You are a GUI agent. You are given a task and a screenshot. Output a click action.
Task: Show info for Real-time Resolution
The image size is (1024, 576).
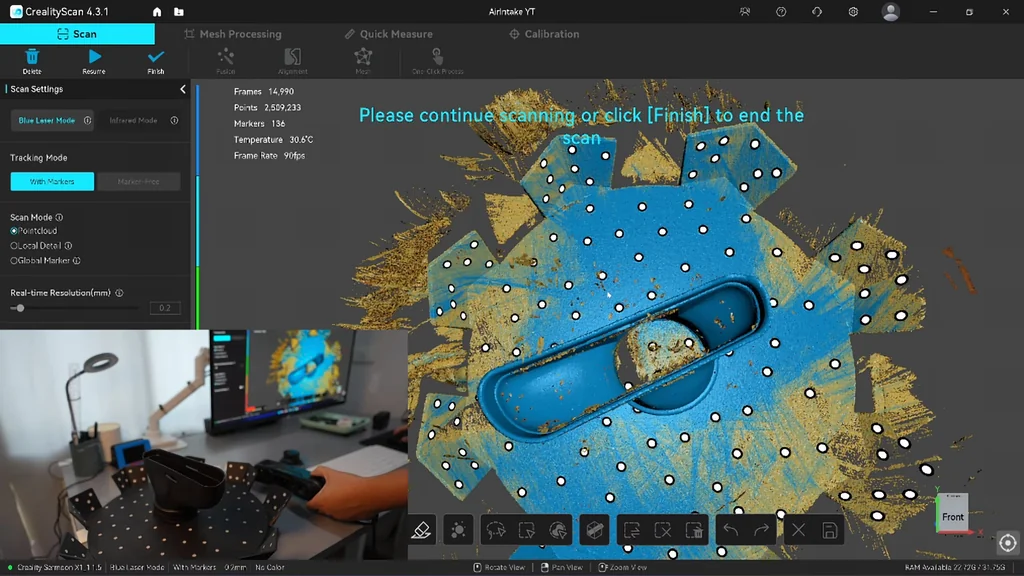pyautogui.click(x=120, y=293)
